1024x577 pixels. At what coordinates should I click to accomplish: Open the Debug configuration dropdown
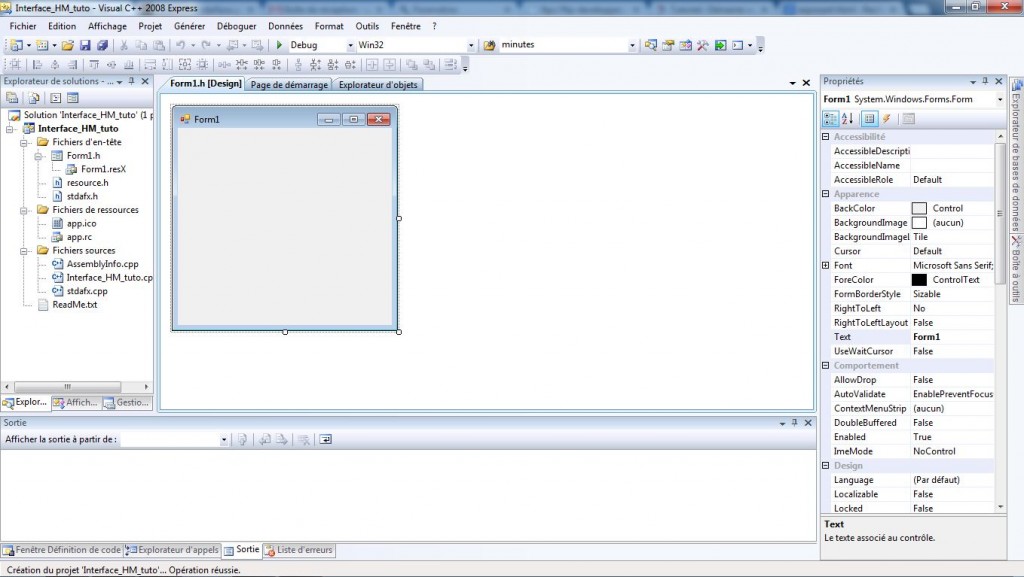click(350, 45)
